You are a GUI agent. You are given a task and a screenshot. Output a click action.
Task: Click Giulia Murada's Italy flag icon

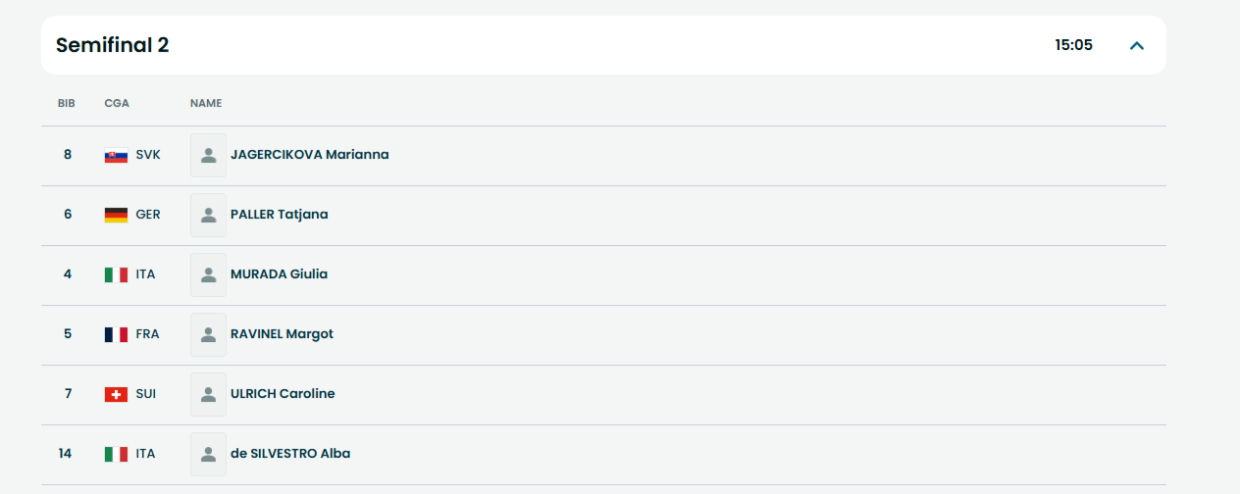(x=116, y=274)
